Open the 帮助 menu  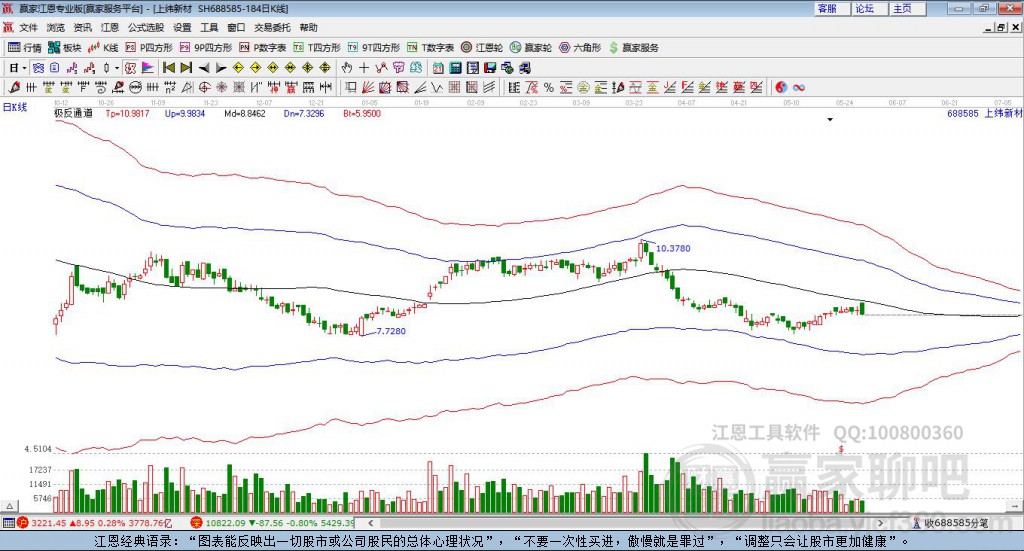(x=308, y=27)
